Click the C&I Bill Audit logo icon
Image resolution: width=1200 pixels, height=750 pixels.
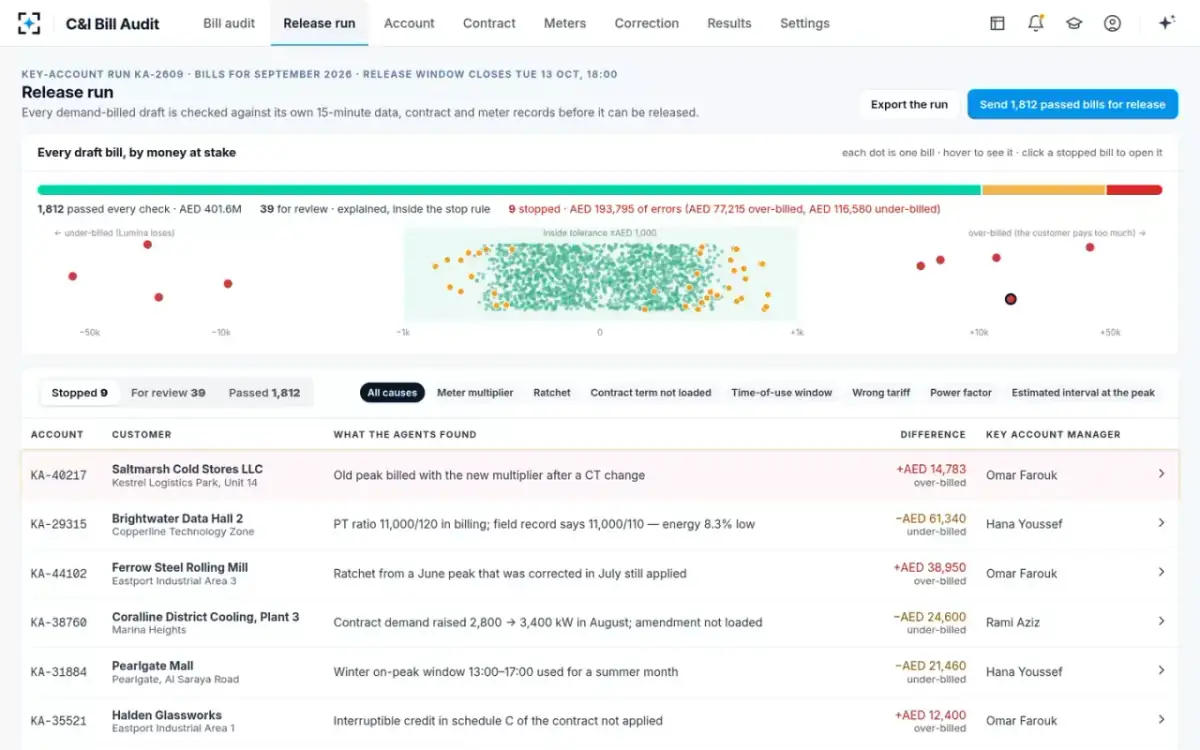point(30,23)
